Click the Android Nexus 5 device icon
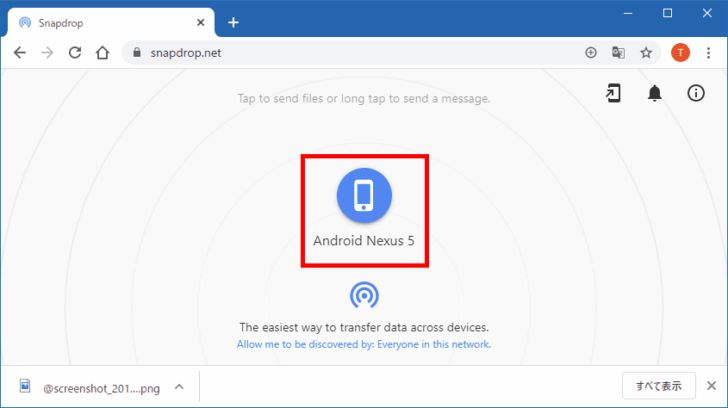The width and height of the screenshot is (728, 408). tap(364, 195)
